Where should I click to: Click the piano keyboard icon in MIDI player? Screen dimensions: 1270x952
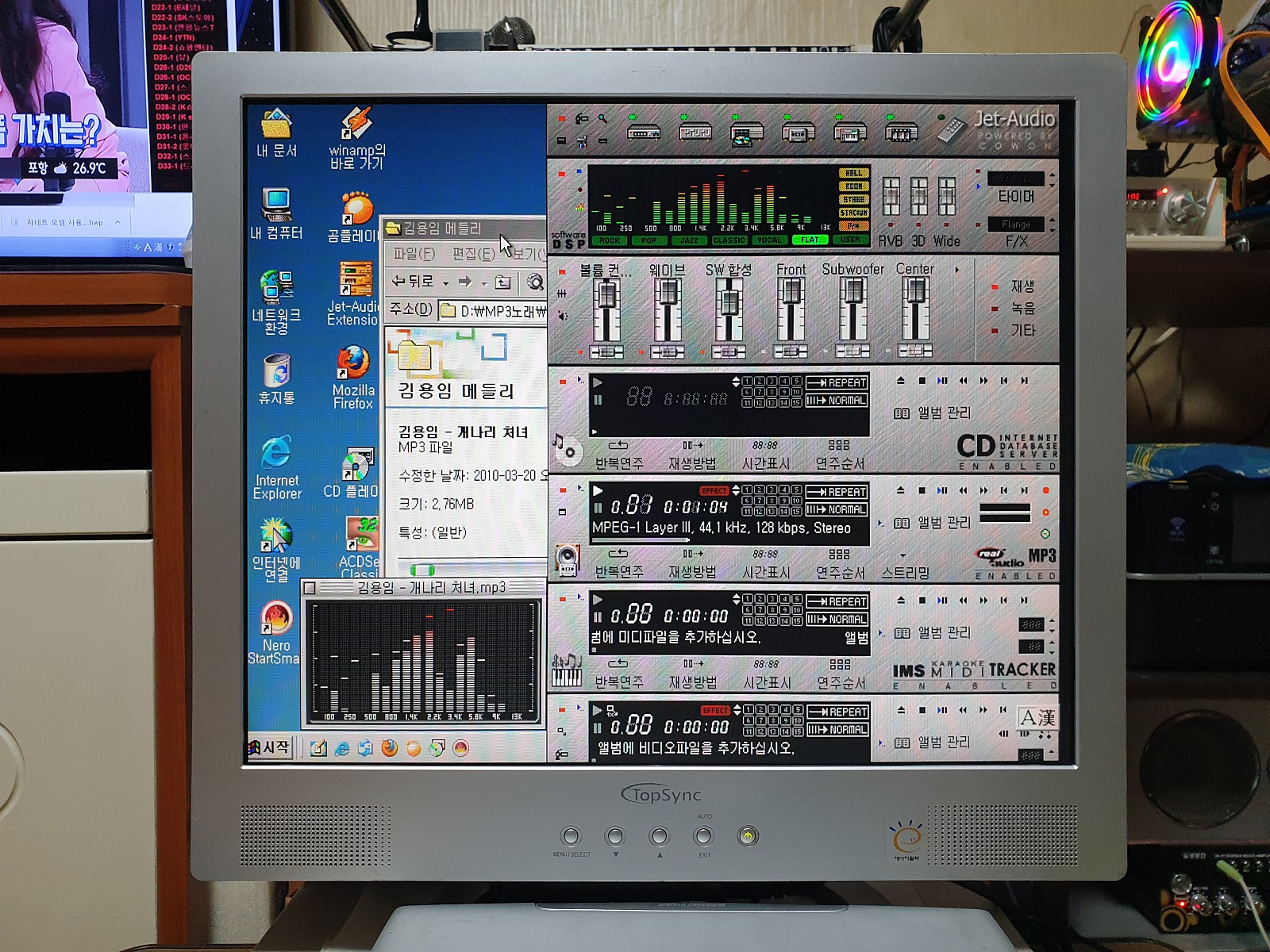pyautogui.click(x=567, y=670)
